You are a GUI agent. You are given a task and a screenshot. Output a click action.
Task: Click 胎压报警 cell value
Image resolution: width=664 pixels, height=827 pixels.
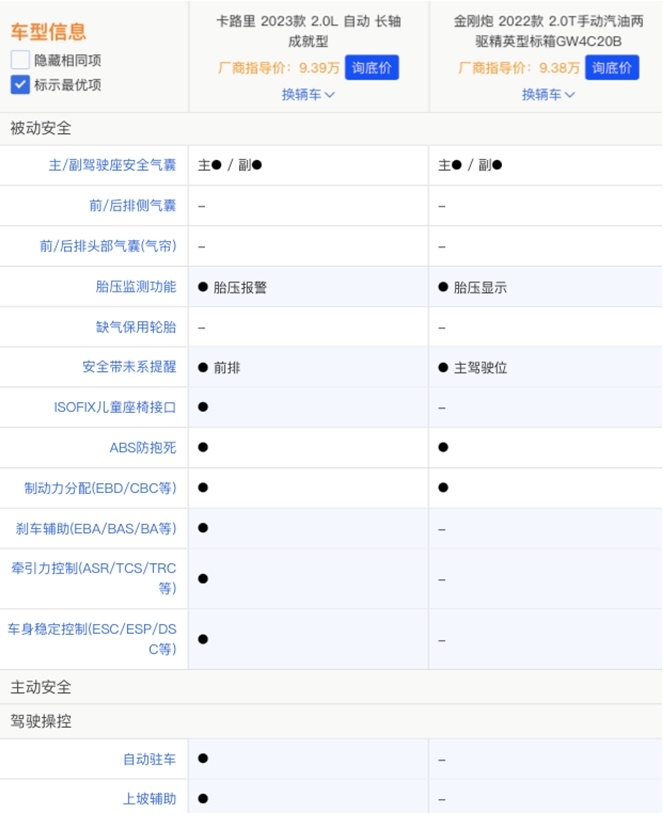click(x=240, y=288)
